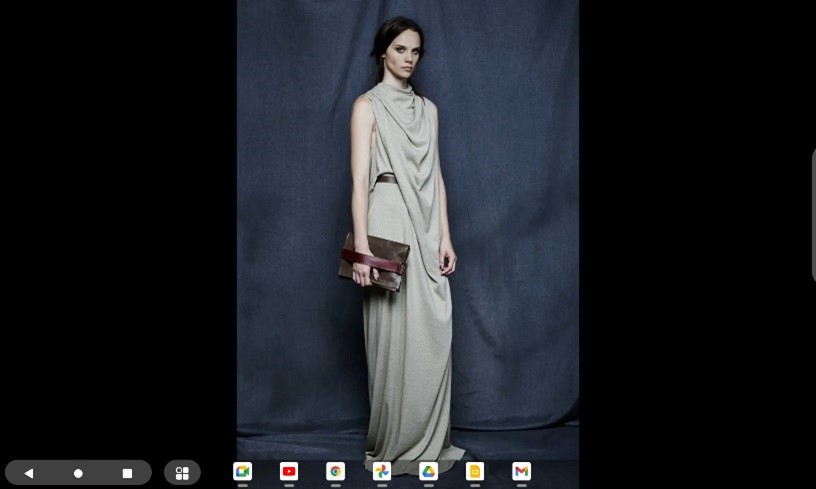Open Gmail from the taskbar

click(x=521, y=471)
